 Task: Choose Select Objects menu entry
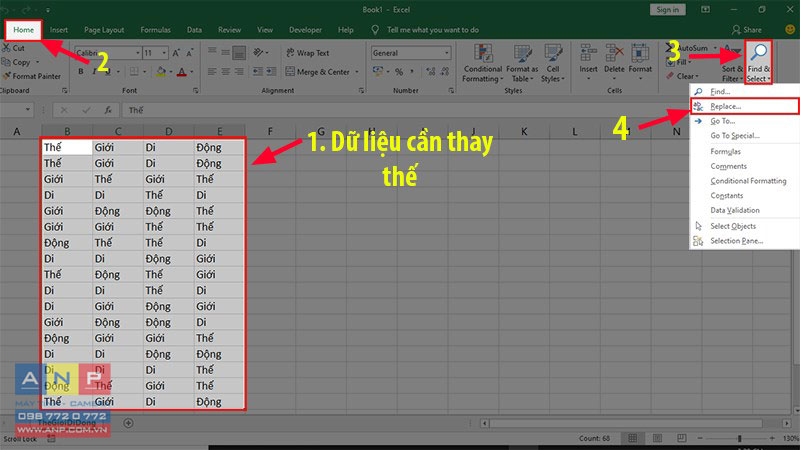744,226
